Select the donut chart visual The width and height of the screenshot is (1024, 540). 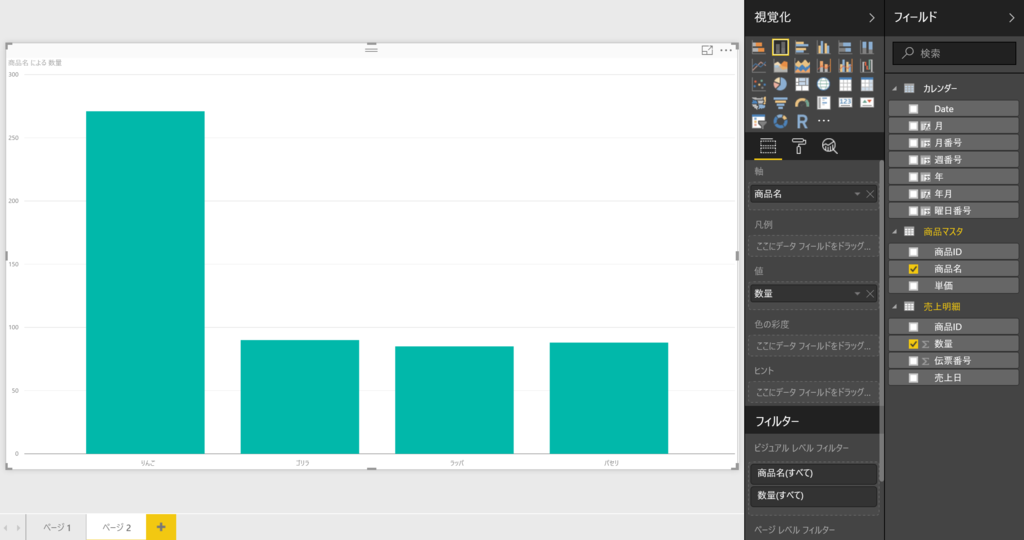point(780,121)
